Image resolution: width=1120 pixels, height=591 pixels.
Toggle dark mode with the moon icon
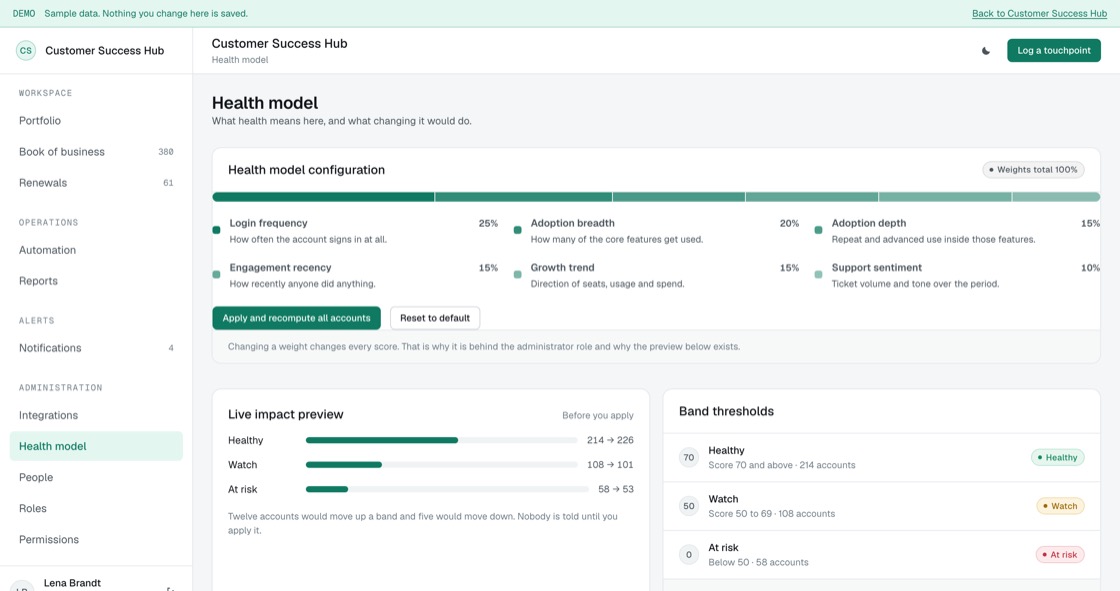pyautogui.click(x=986, y=51)
